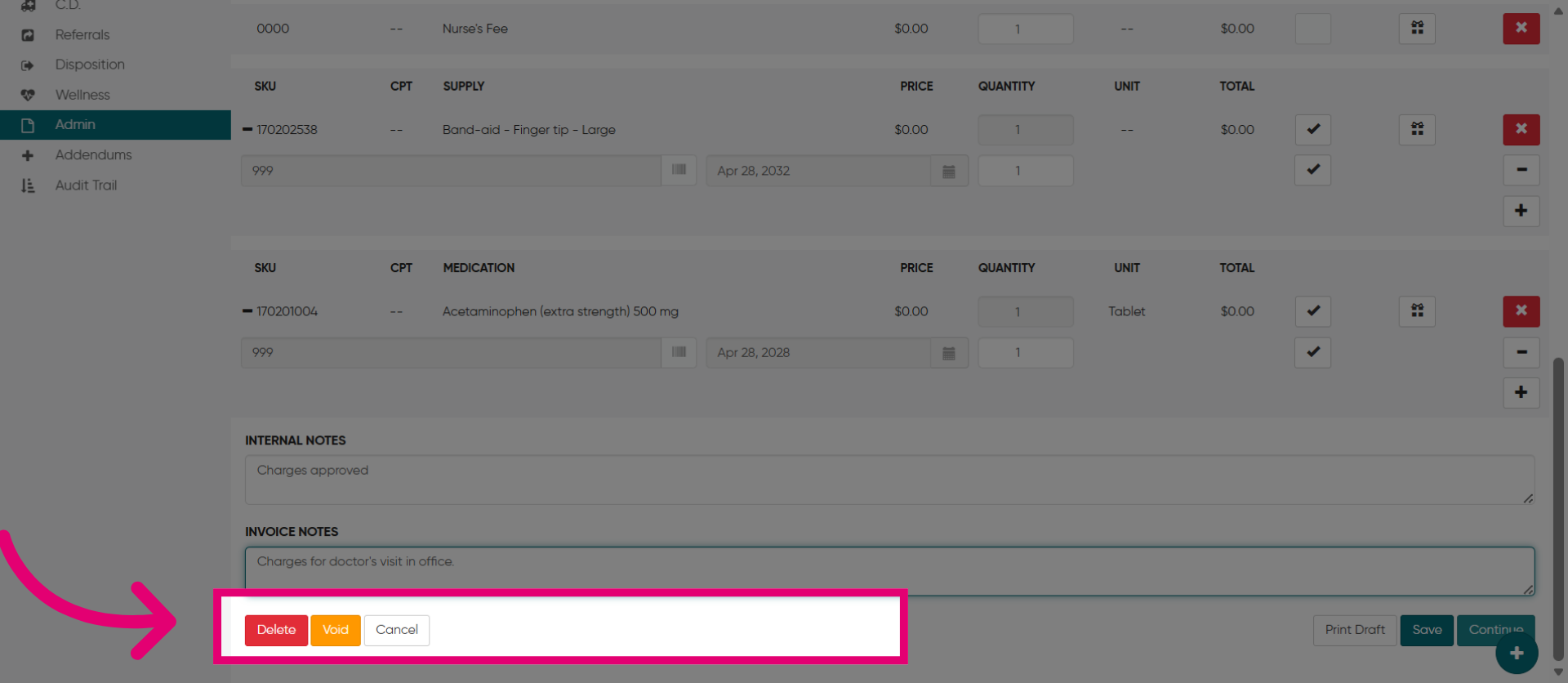1568x683 pixels.
Task: Click the Addendums plus icon
Action: [28, 155]
